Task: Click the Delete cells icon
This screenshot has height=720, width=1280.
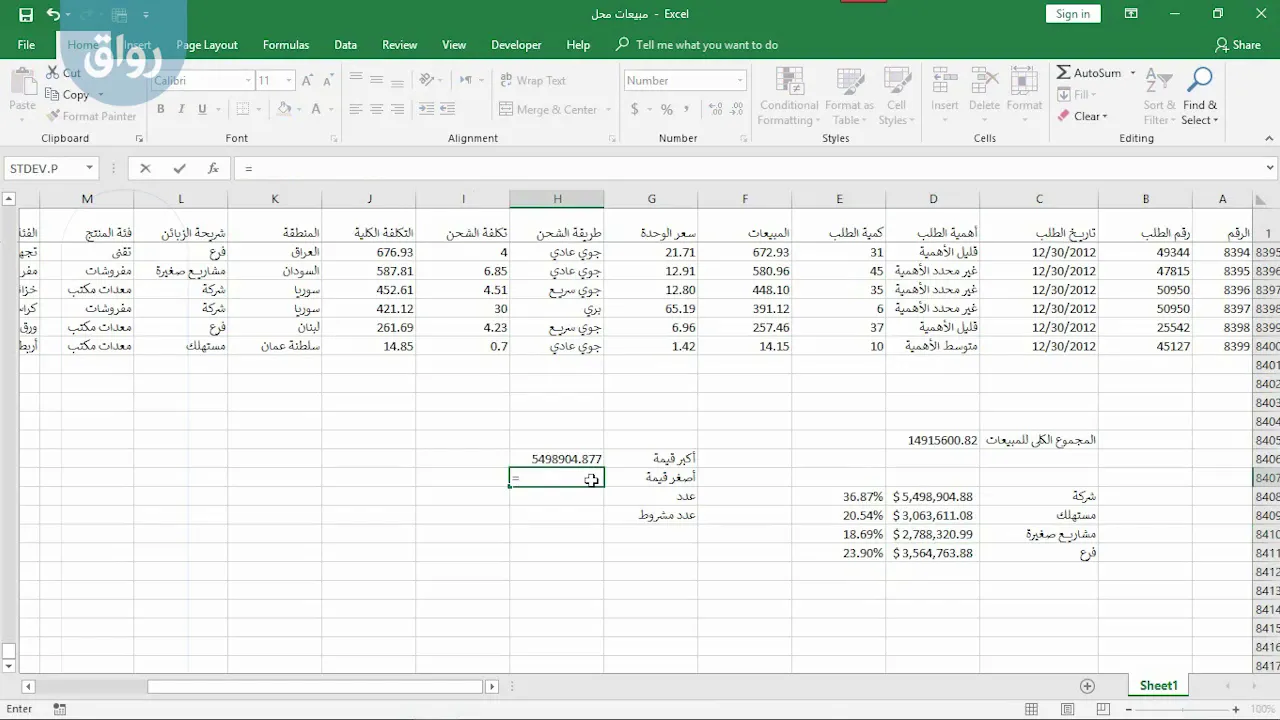Action: (x=984, y=82)
